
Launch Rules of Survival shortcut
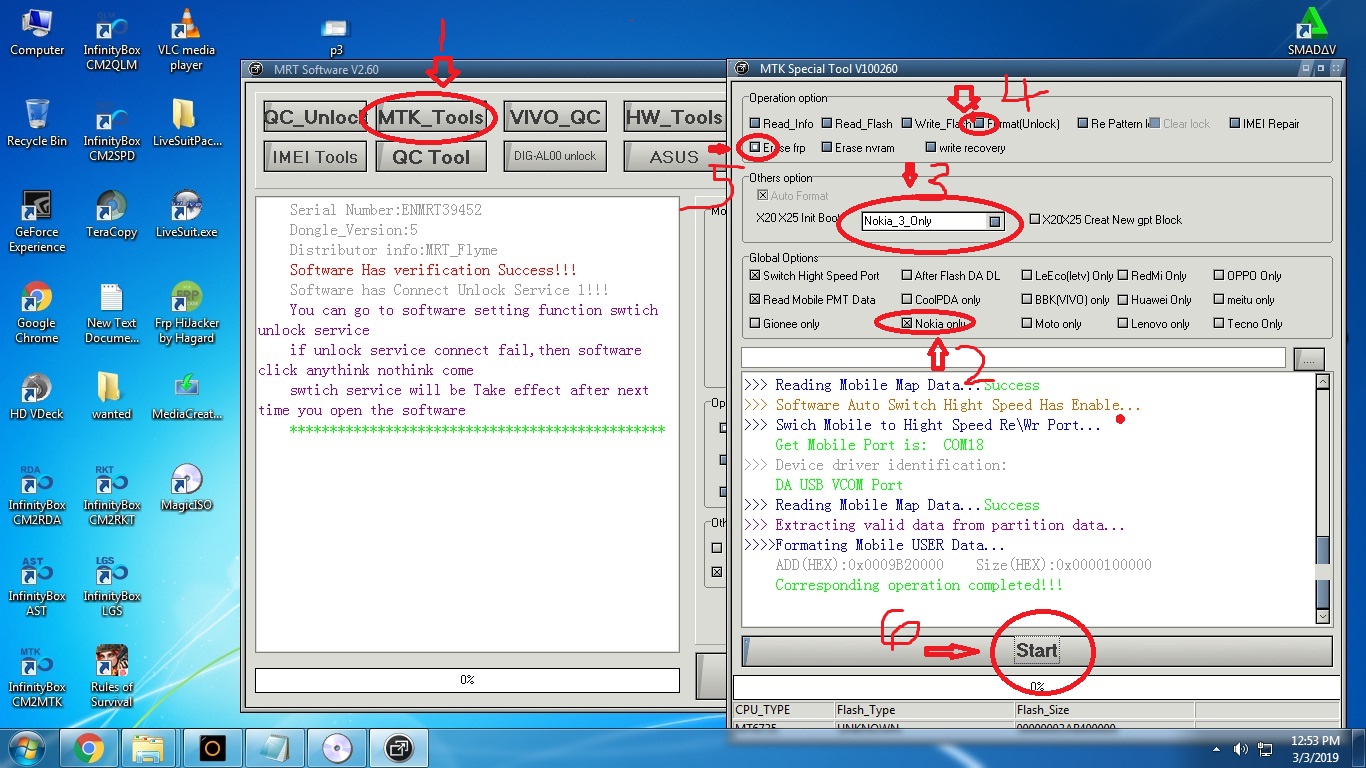pyautogui.click(x=112, y=677)
